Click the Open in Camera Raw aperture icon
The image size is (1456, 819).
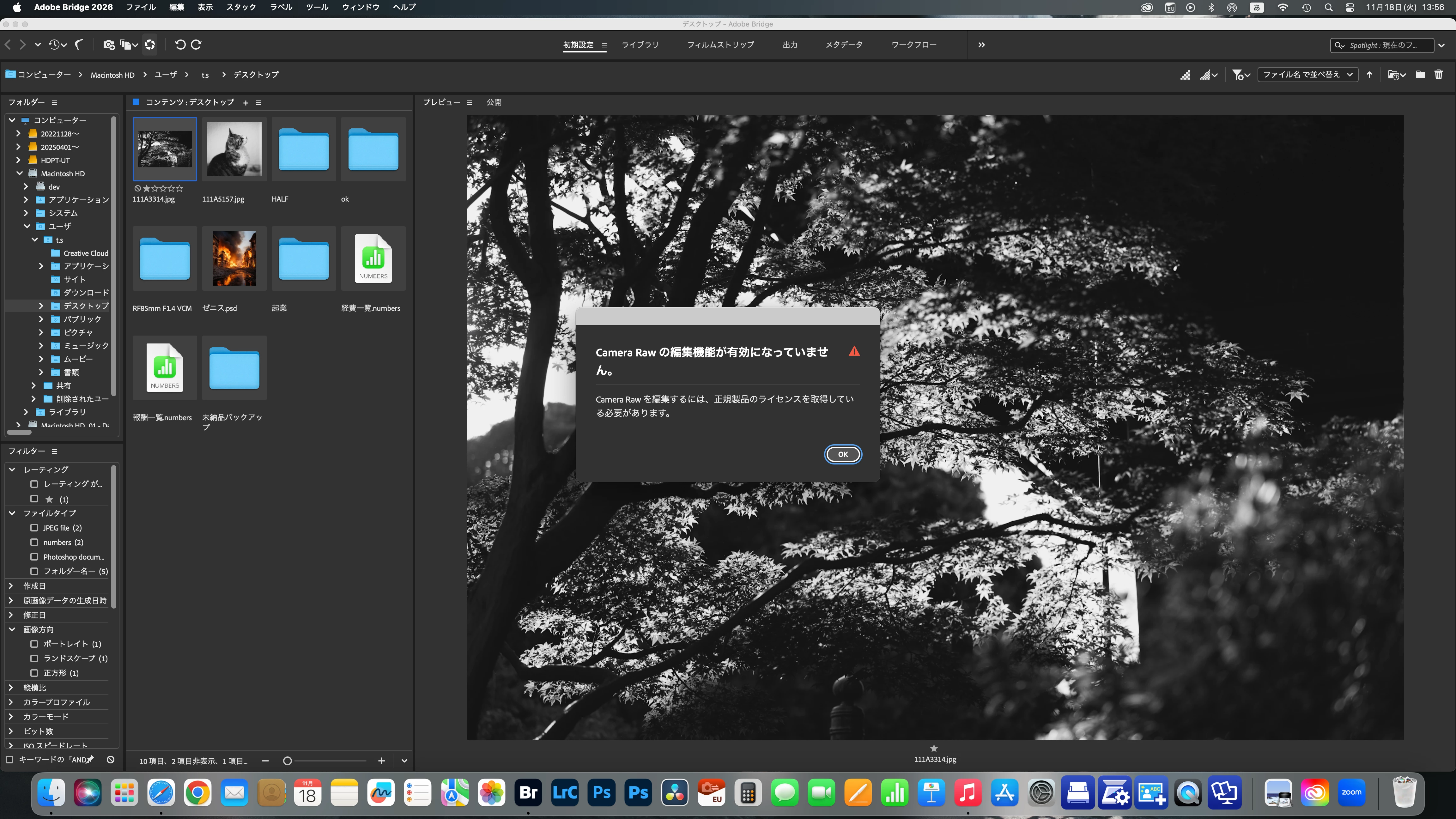pyautogui.click(x=150, y=45)
